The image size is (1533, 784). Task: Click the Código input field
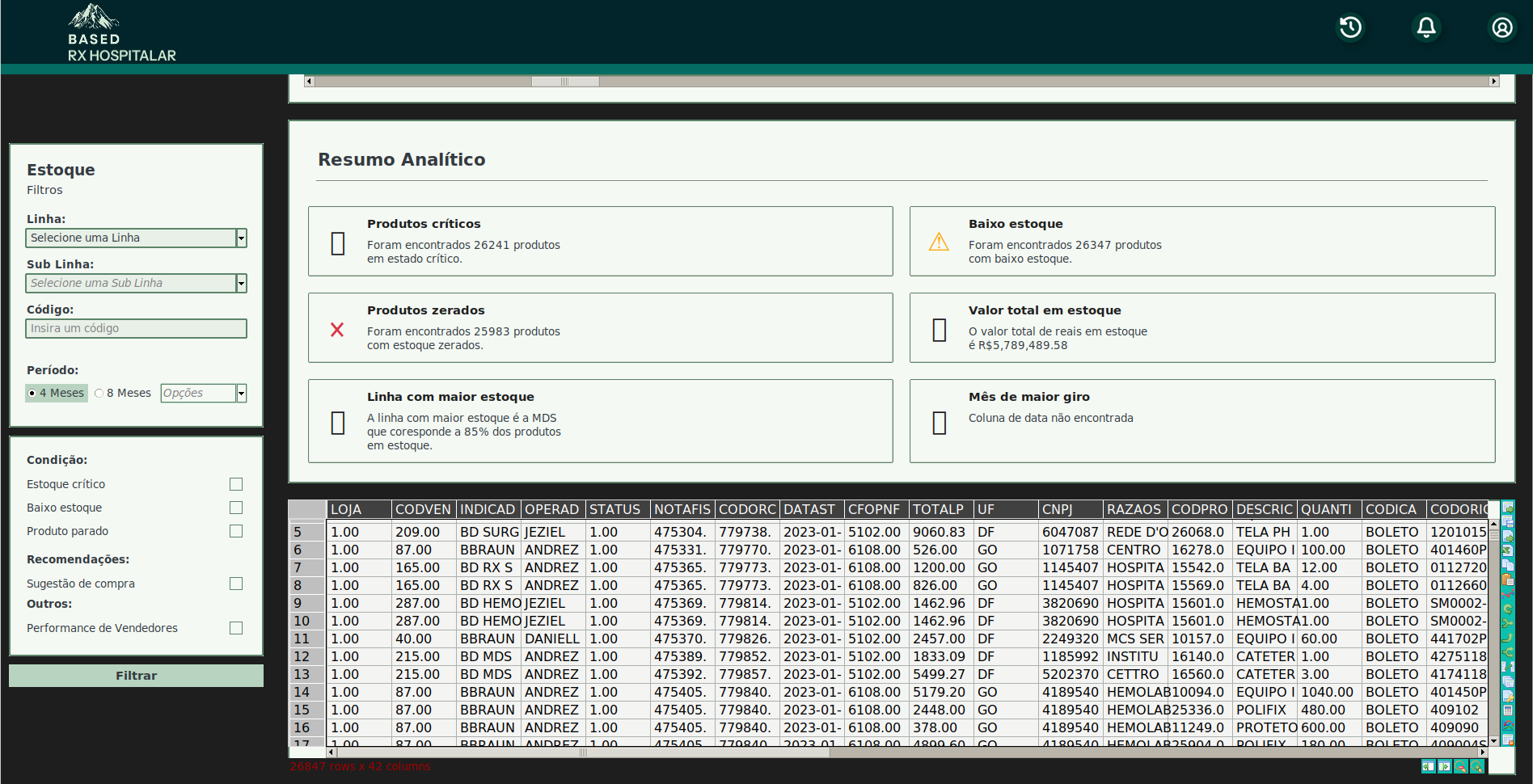136,328
